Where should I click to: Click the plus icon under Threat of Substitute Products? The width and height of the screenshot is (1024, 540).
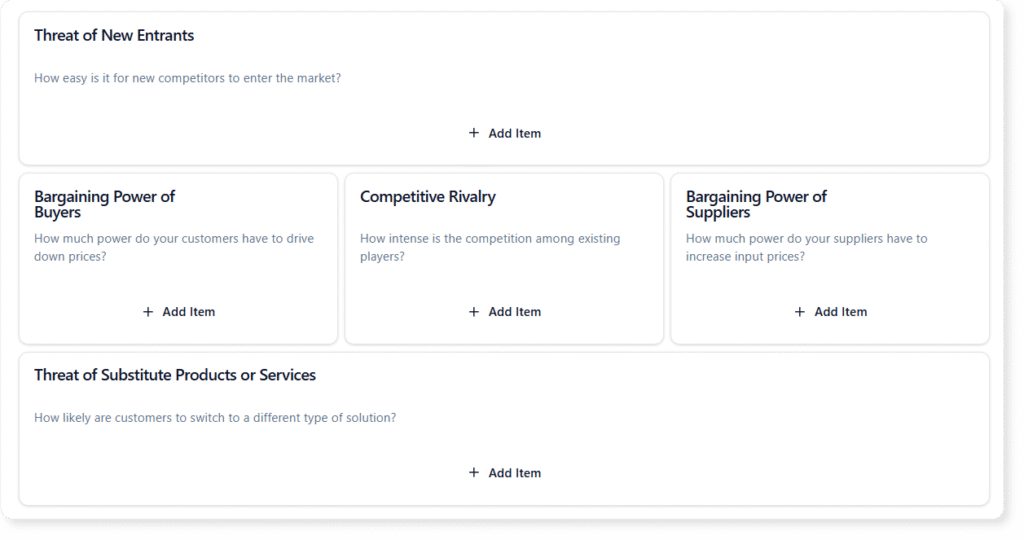pyautogui.click(x=474, y=473)
